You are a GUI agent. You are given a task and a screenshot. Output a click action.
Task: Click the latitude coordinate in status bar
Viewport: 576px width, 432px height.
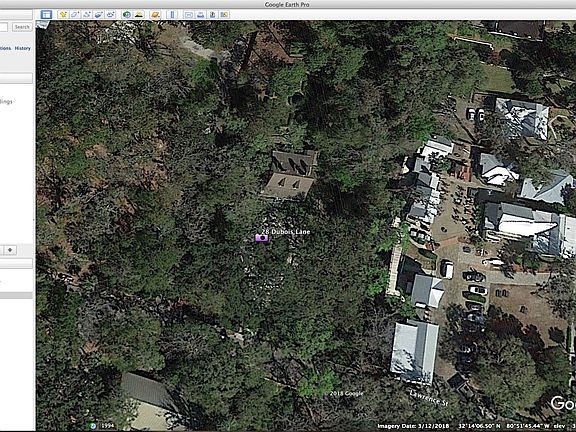tap(479, 426)
